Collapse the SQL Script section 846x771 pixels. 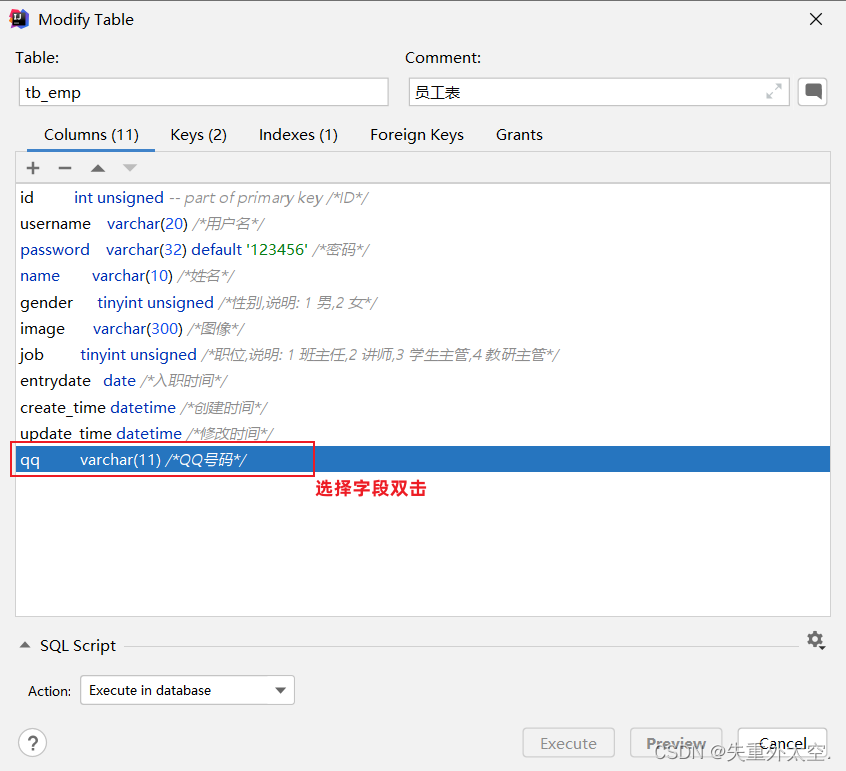tap(25, 645)
